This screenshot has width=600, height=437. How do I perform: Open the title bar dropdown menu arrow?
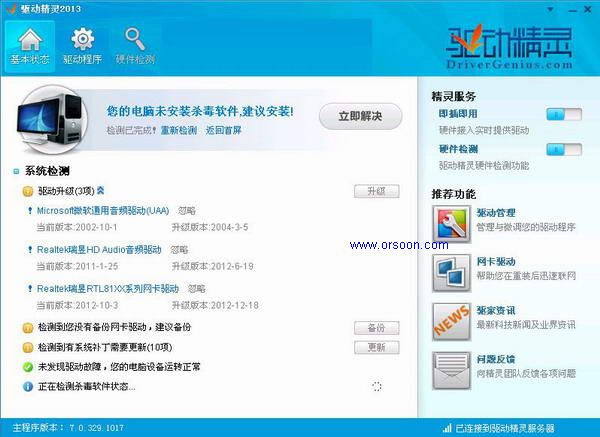pyautogui.click(x=550, y=10)
